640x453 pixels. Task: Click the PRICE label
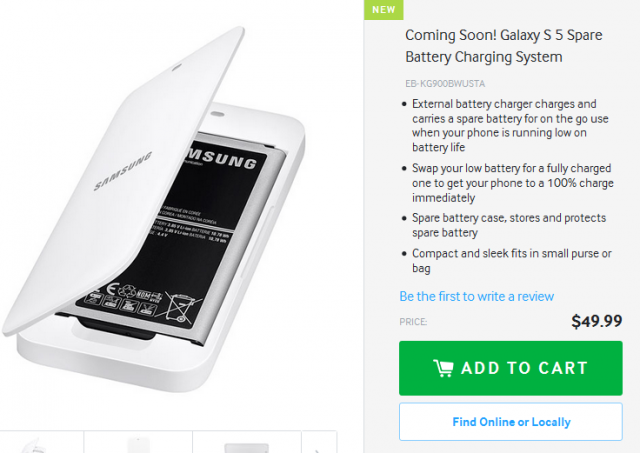click(x=413, y=322)
